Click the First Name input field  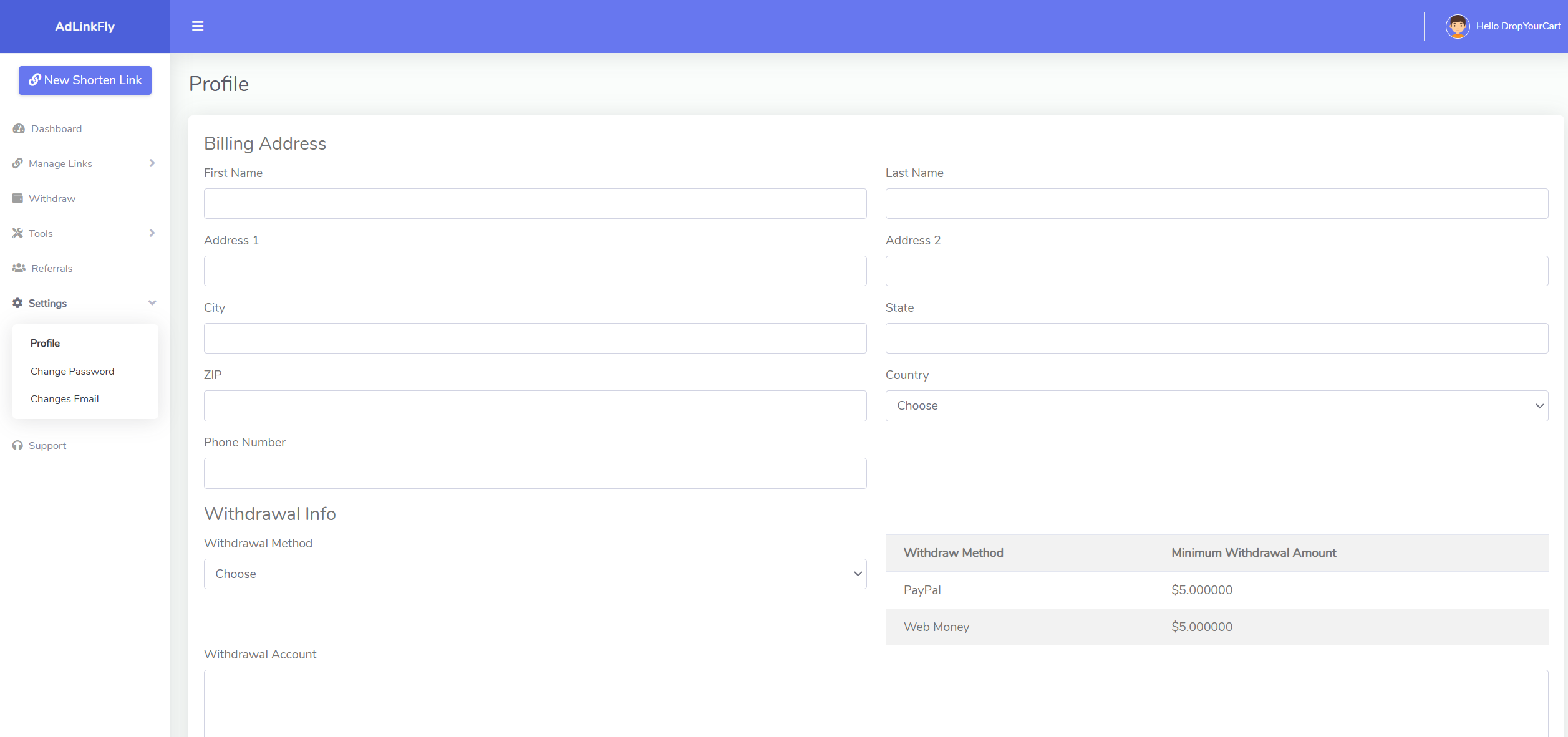535,204
